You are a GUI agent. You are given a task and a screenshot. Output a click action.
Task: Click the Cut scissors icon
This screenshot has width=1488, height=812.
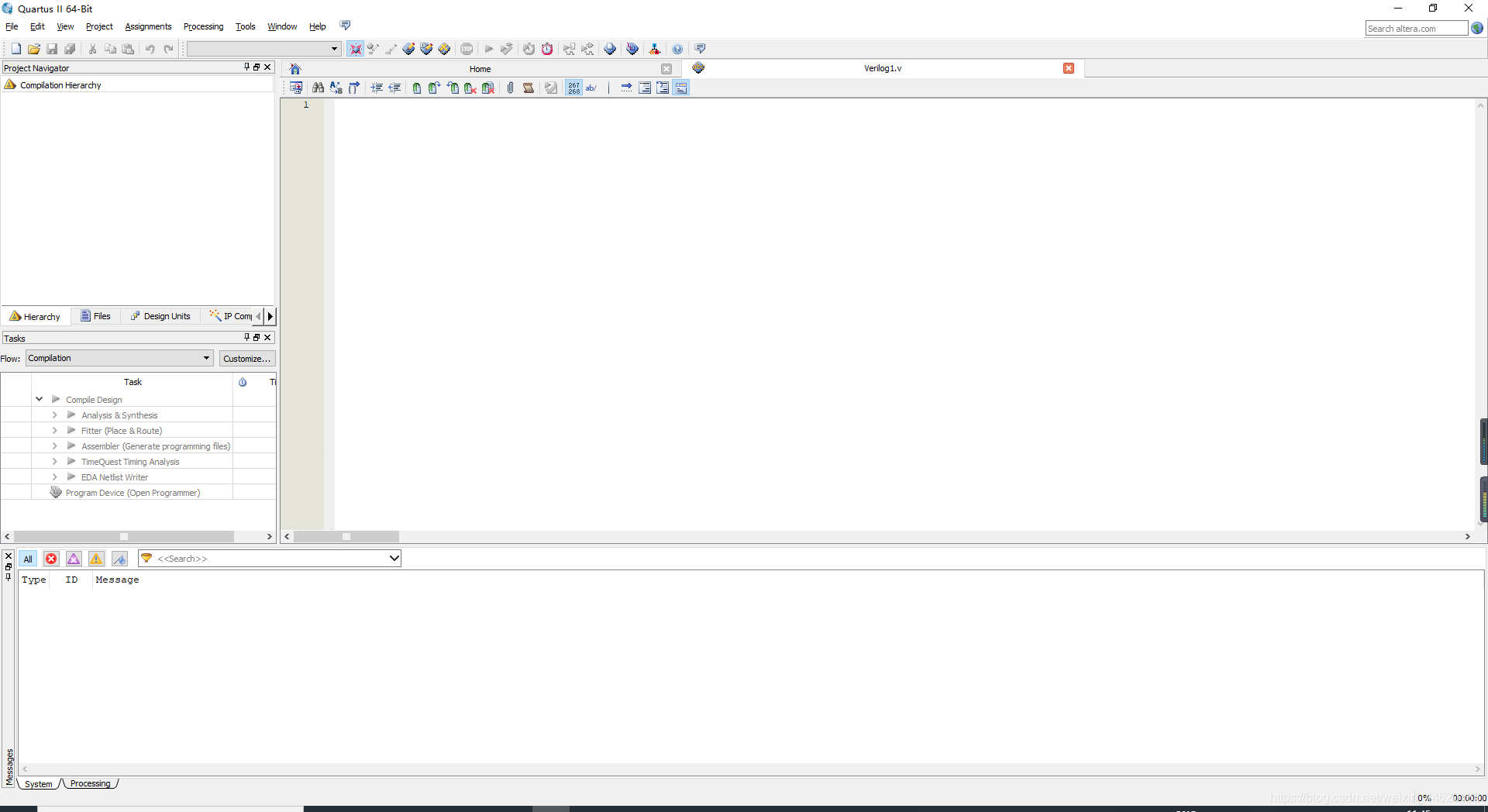click(x=92, y=49)
